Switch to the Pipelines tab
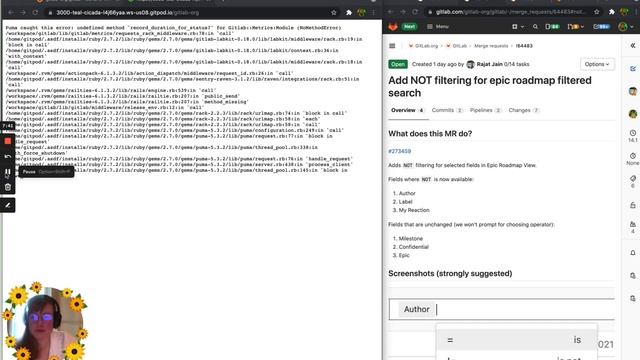 (485, 110)
